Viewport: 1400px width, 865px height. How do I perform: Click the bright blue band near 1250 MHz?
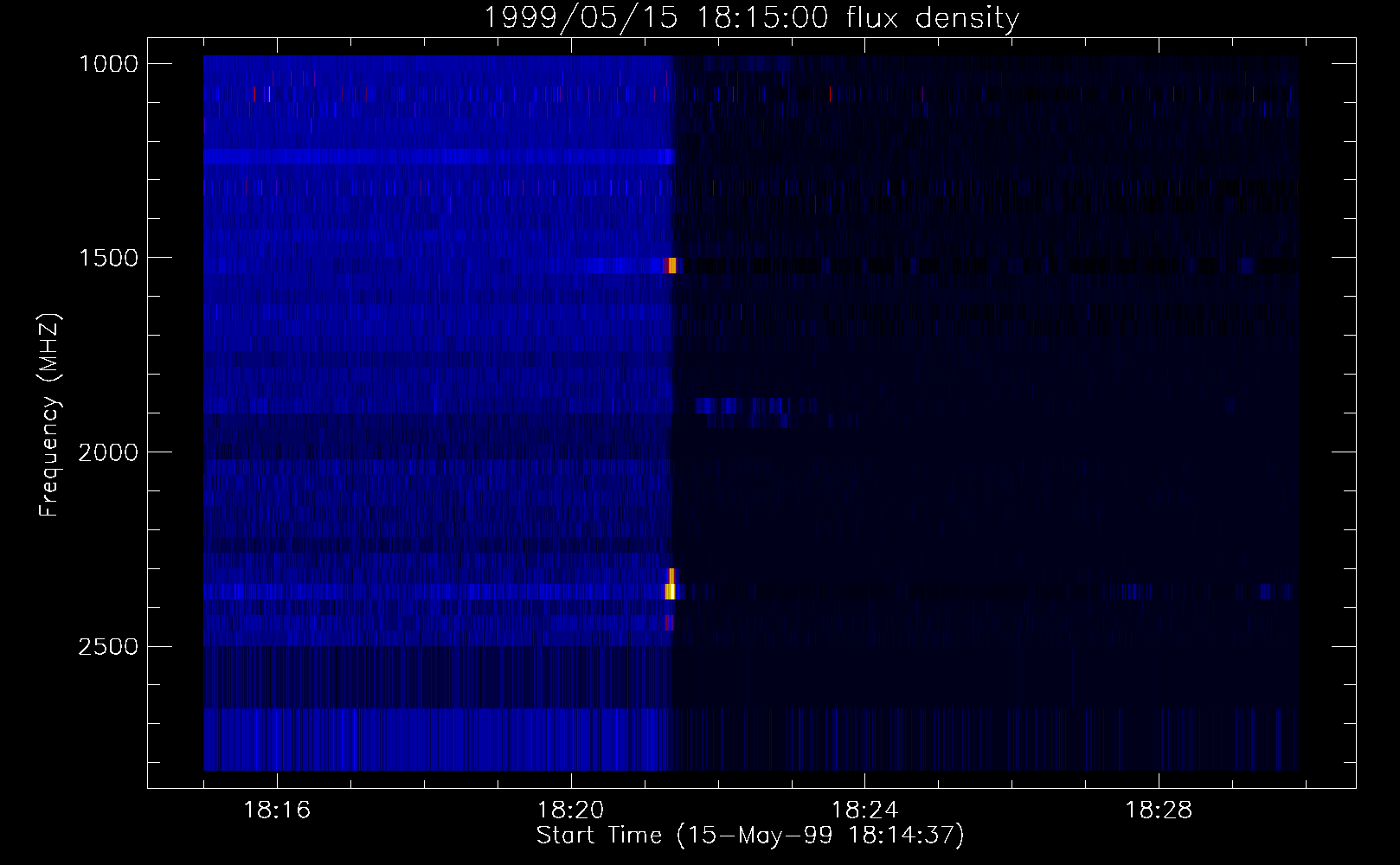coord(439,157)
